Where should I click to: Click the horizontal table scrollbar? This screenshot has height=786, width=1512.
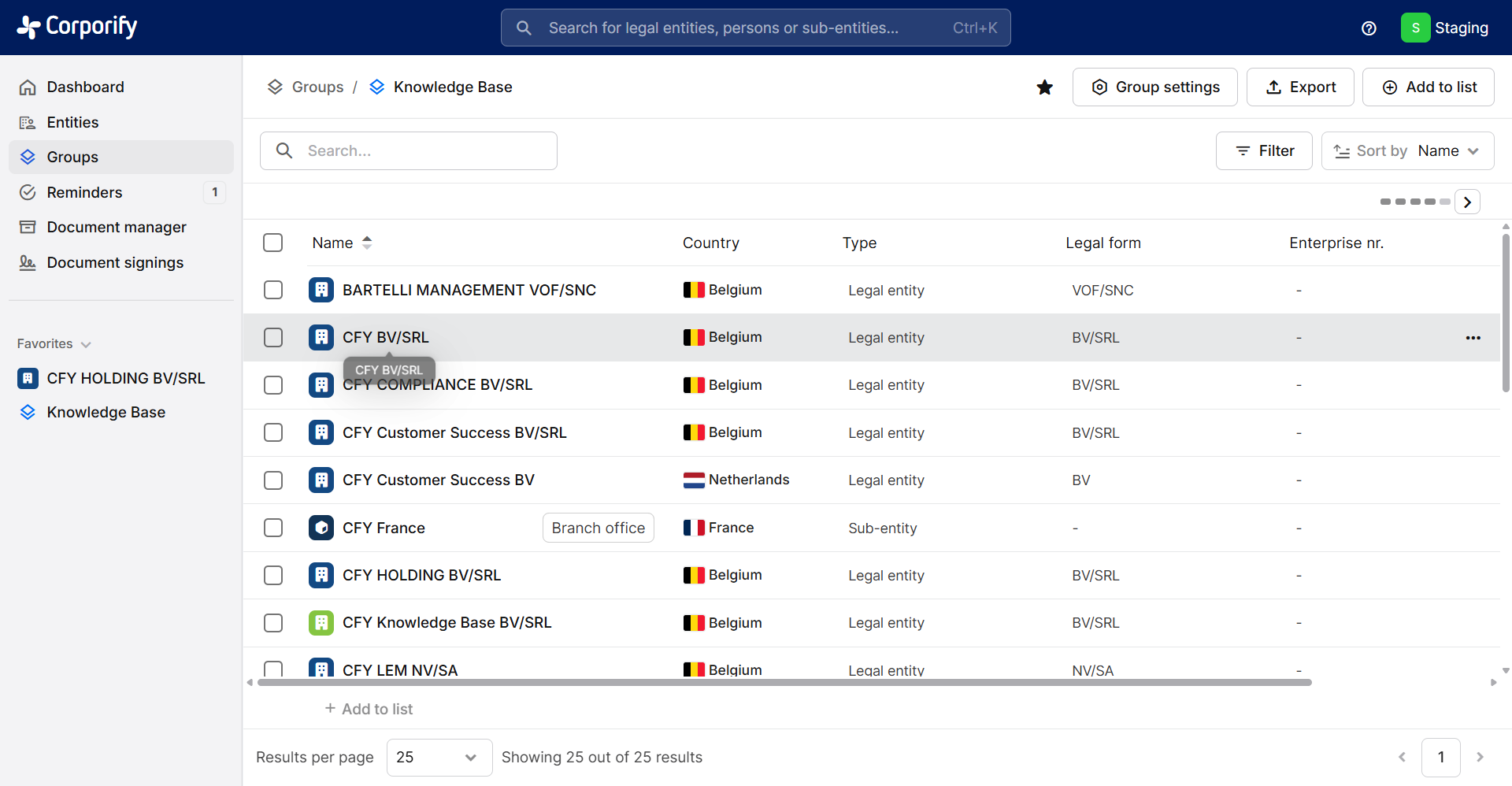coord(784,683)
